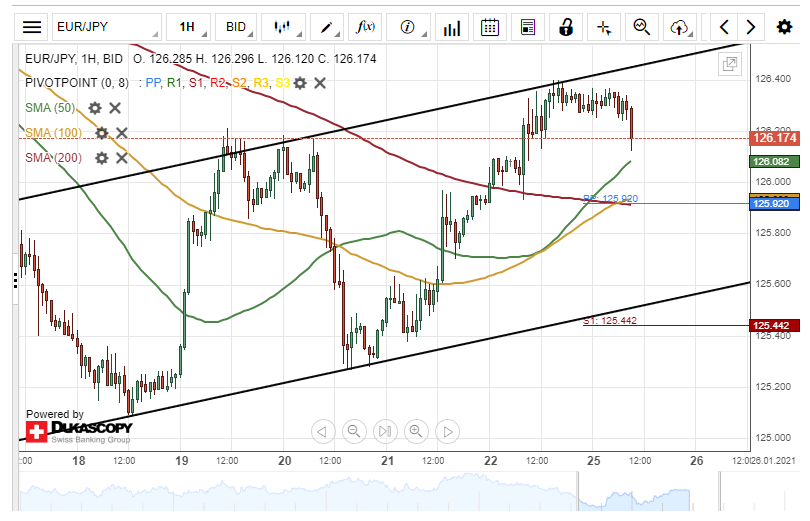Open the cloud upload dropdown
The image size is (810, 521).
(680, 27)
